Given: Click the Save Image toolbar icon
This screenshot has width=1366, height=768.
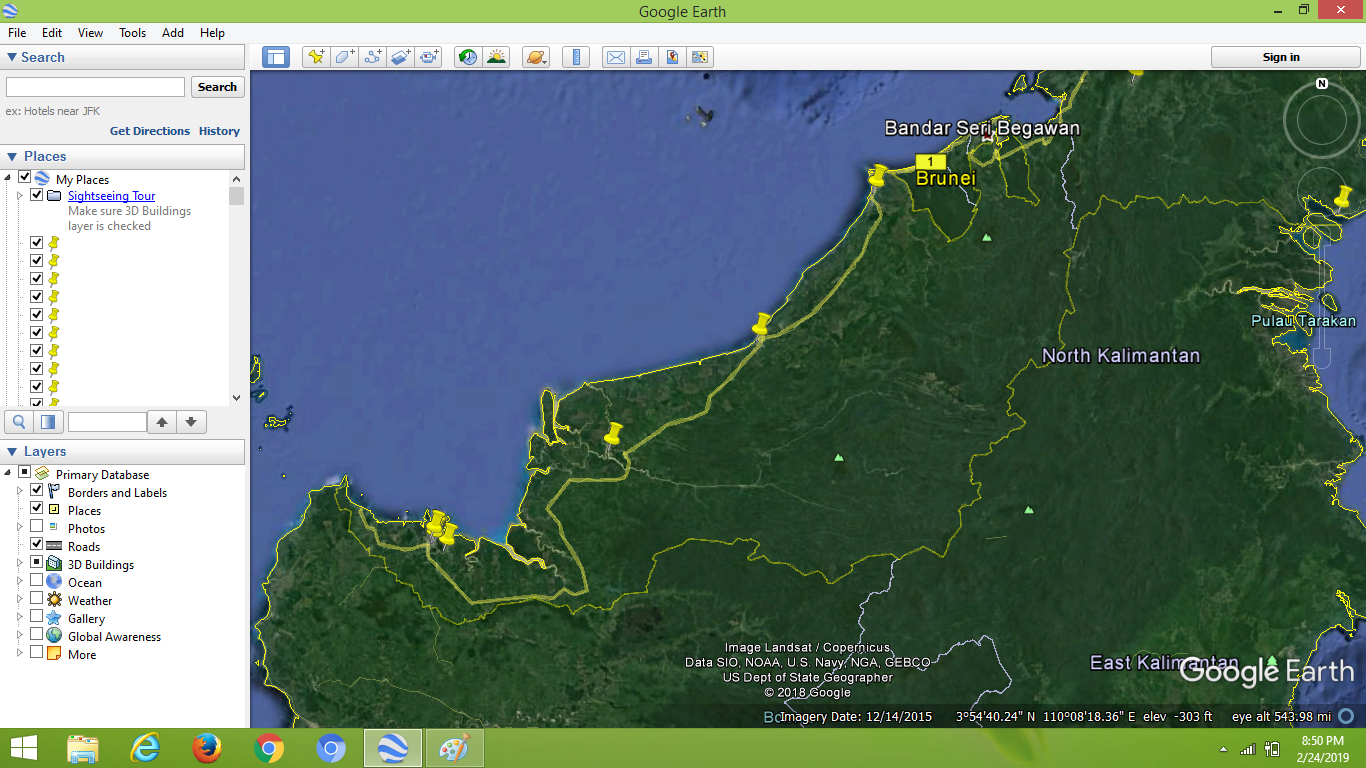Looking at the screenshot, I should (700, 57).
